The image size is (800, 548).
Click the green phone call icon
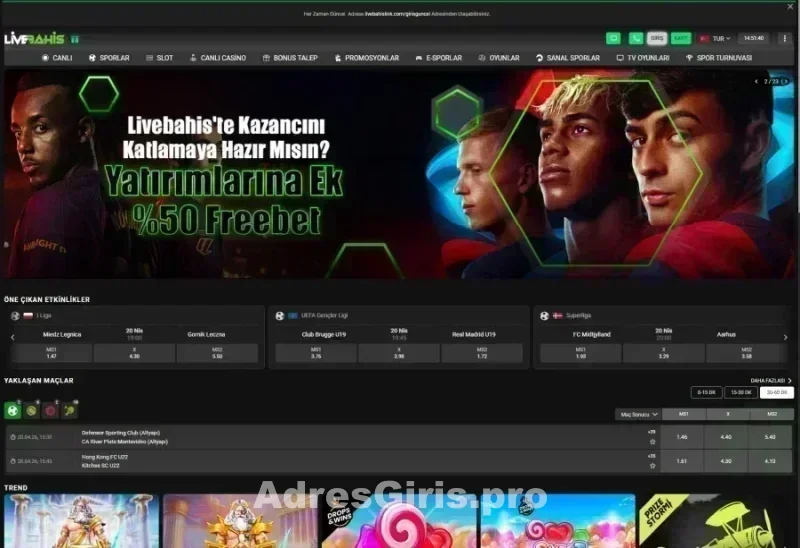click(x=636, y=38)
